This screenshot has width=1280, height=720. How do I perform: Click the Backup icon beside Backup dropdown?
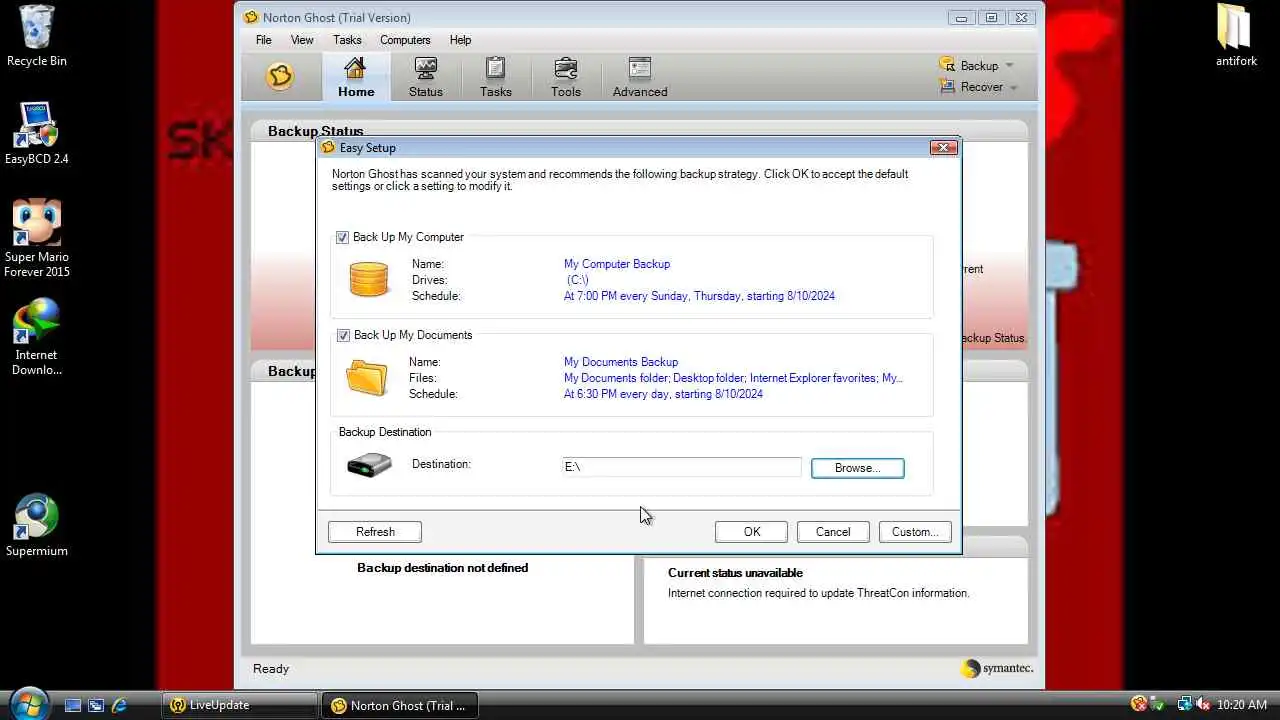(x=947, y=65)
